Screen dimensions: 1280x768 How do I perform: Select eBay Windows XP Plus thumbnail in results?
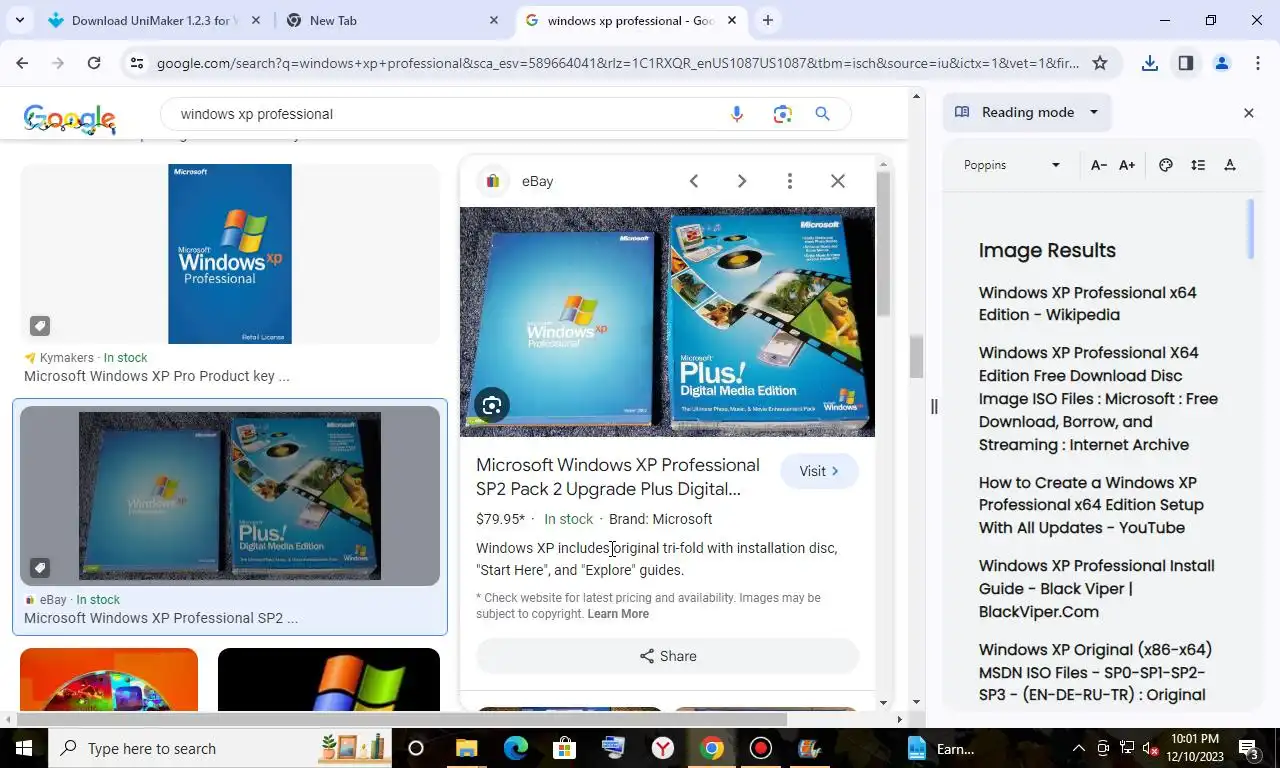tap(230, 495)
